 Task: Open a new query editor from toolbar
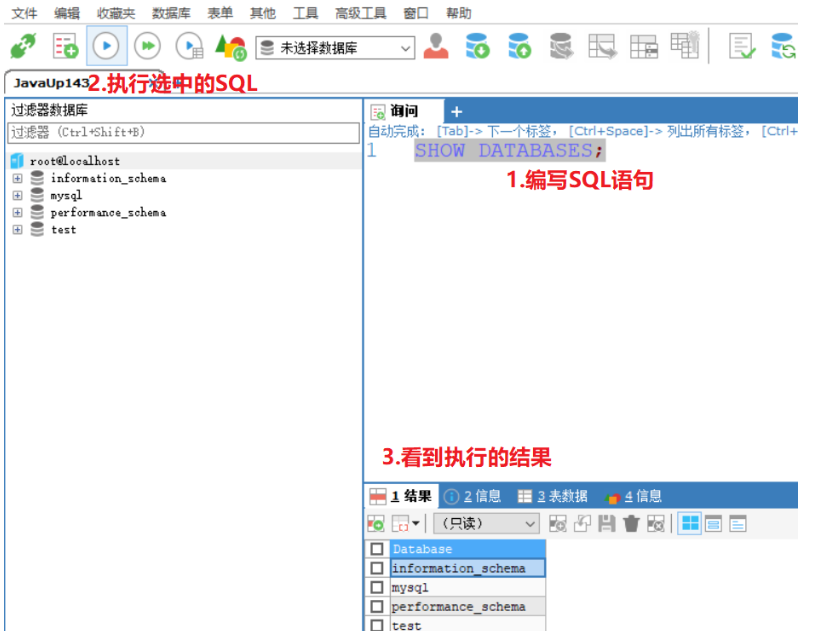[65, 47]
